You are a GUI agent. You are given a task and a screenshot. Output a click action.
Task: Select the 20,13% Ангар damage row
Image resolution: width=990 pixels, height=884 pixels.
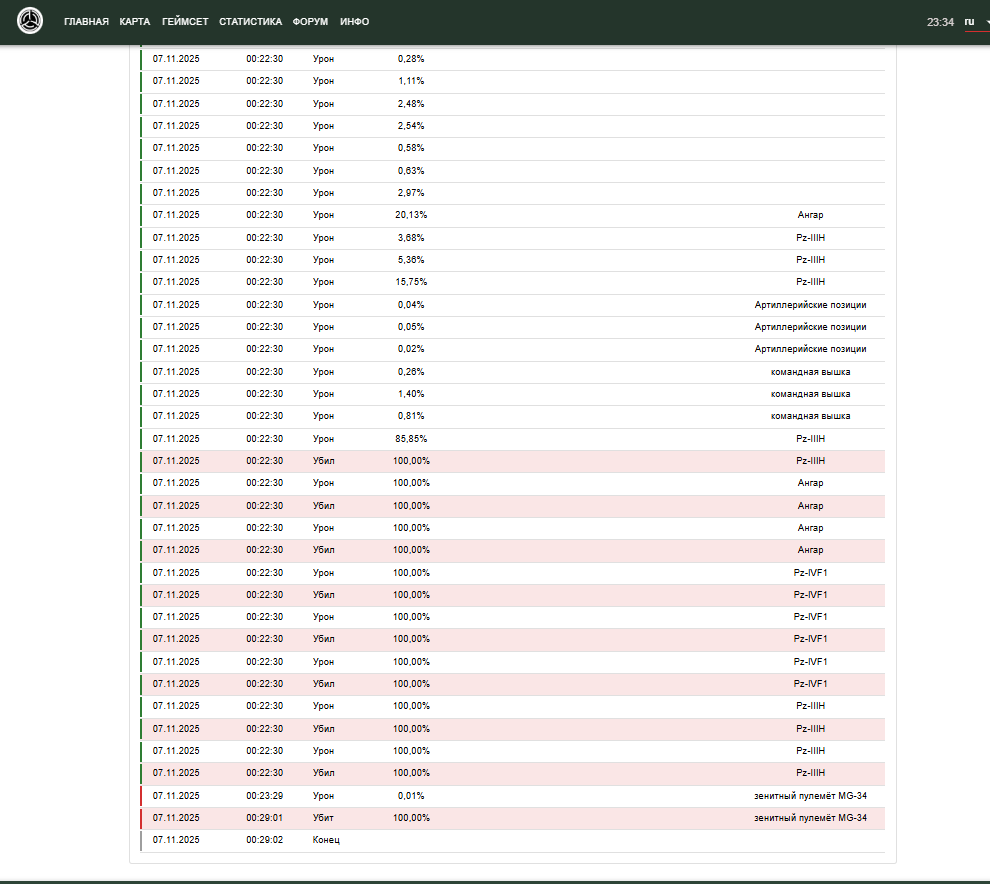[x=512, y=215]
